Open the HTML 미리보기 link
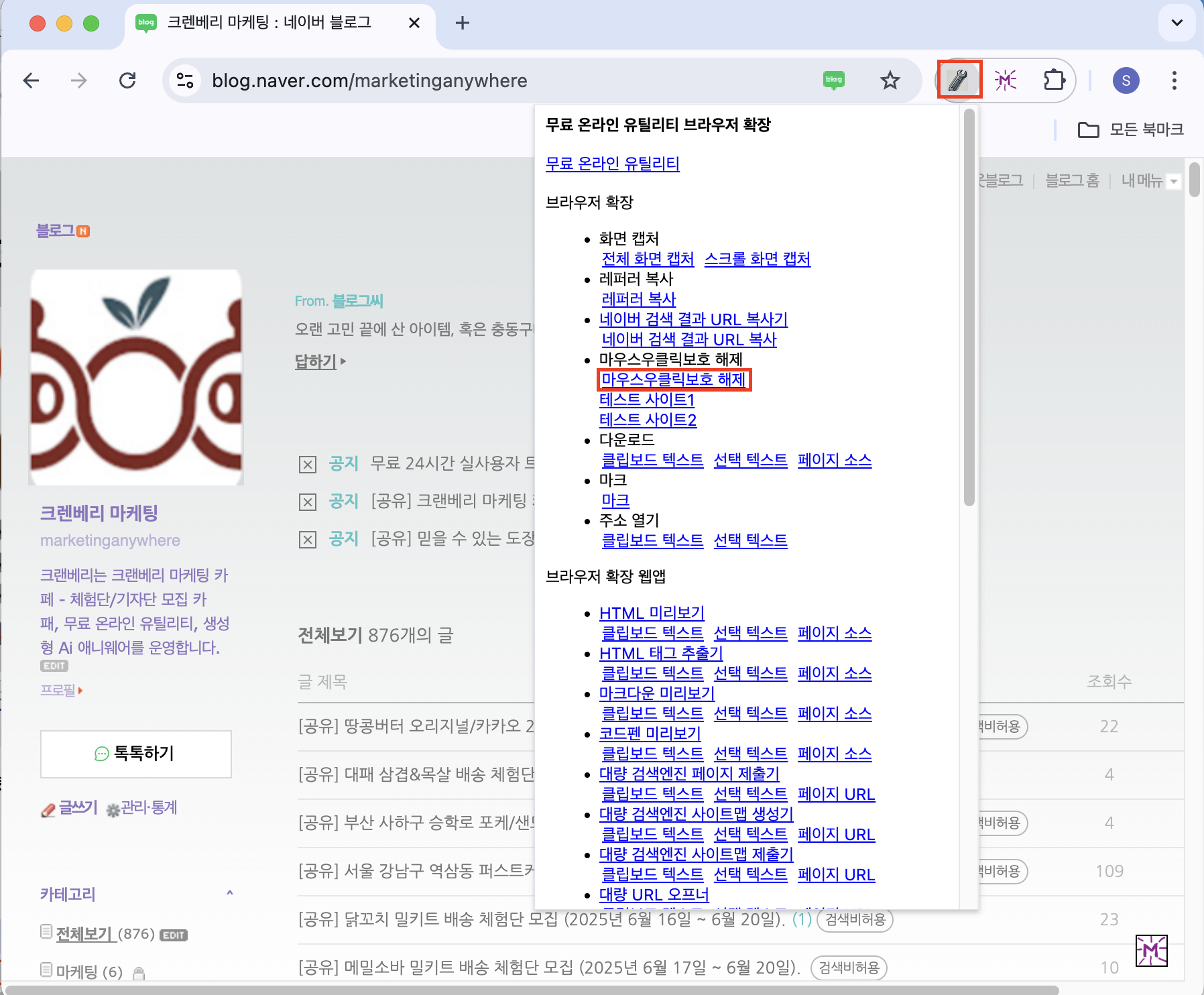This screenshot has height=995, width=1204. click(652, 613)
